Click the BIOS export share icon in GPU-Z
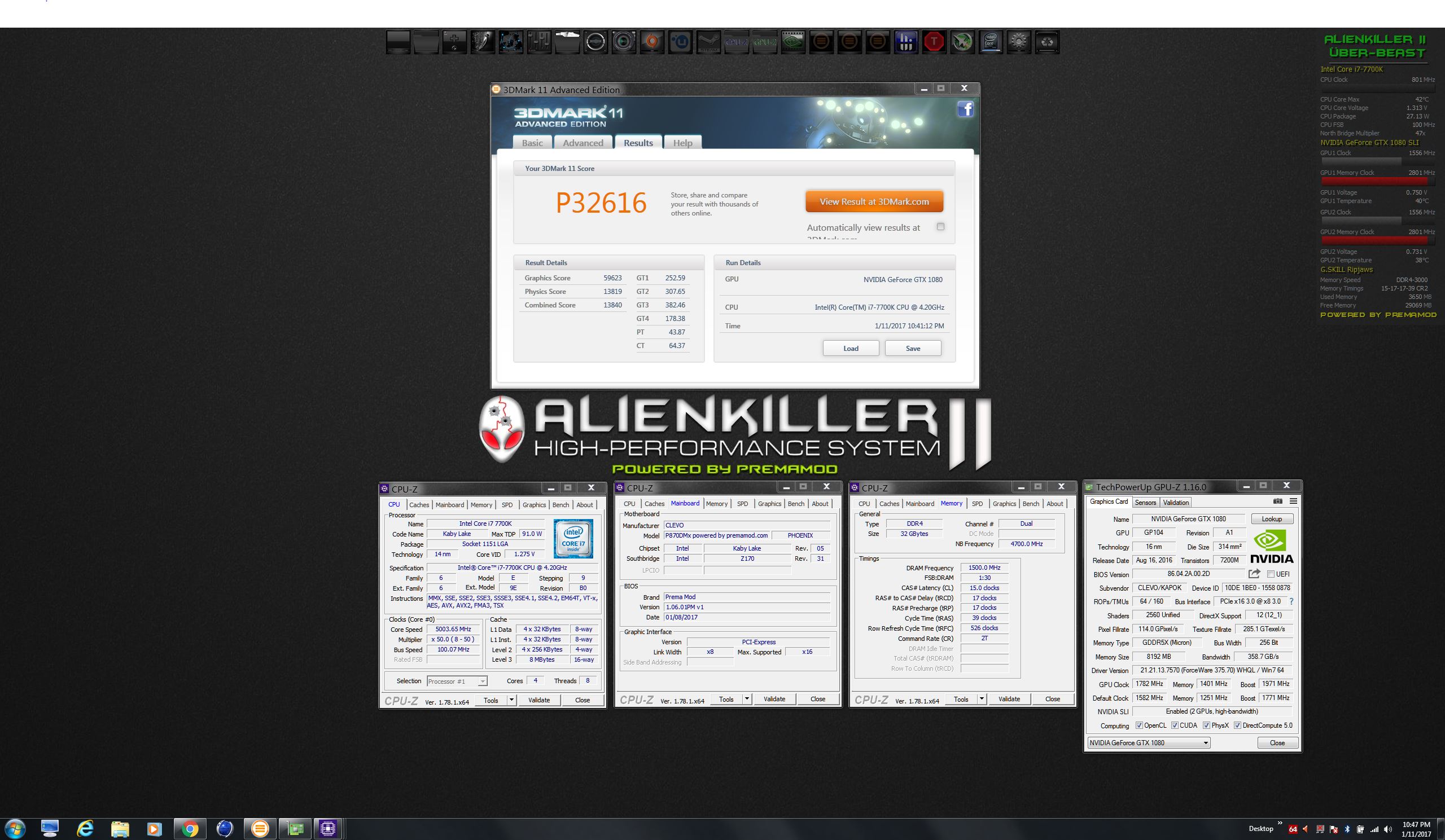Viewport: 1445px width, 840px height. tap(1254, 574)
